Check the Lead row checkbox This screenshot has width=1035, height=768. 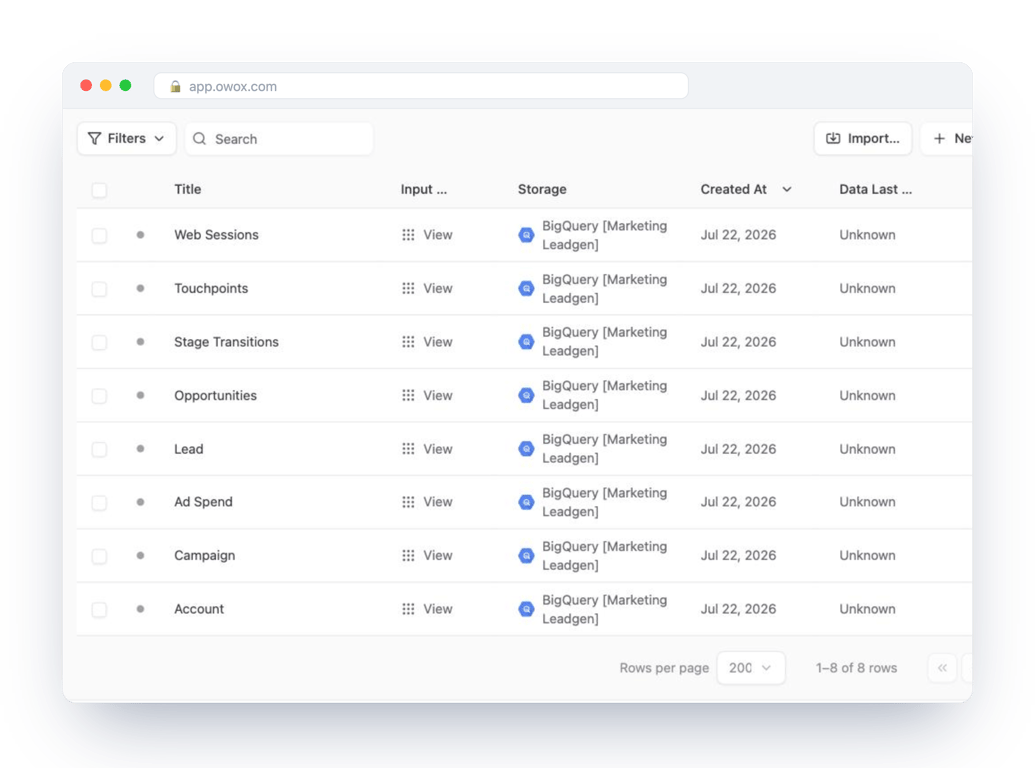[x=99, y=449]
